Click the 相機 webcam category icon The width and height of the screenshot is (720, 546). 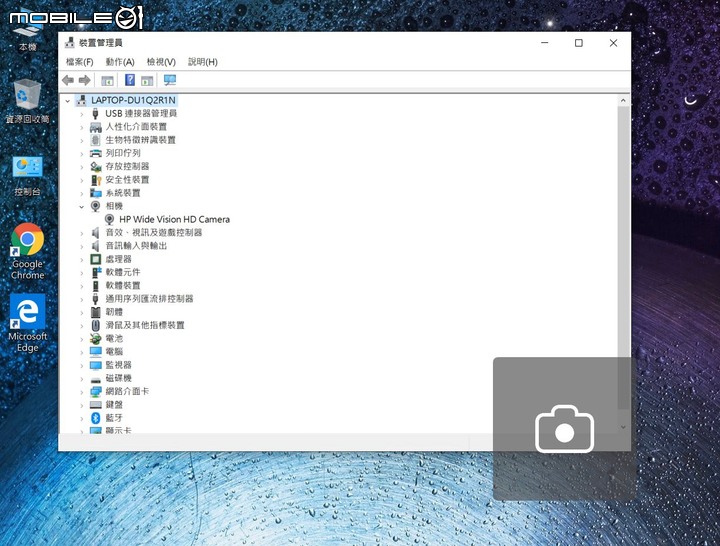coord(96,206)
